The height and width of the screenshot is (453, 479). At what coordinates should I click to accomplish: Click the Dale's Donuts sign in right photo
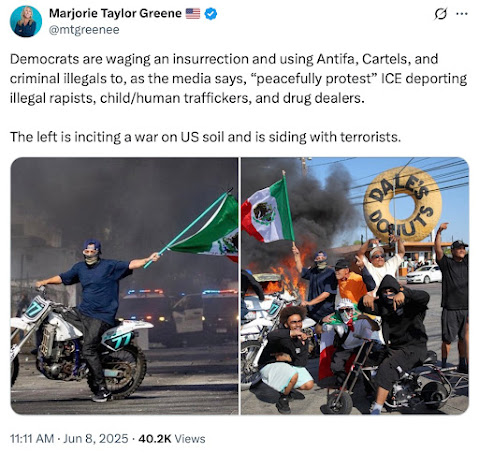pos(402,204)
